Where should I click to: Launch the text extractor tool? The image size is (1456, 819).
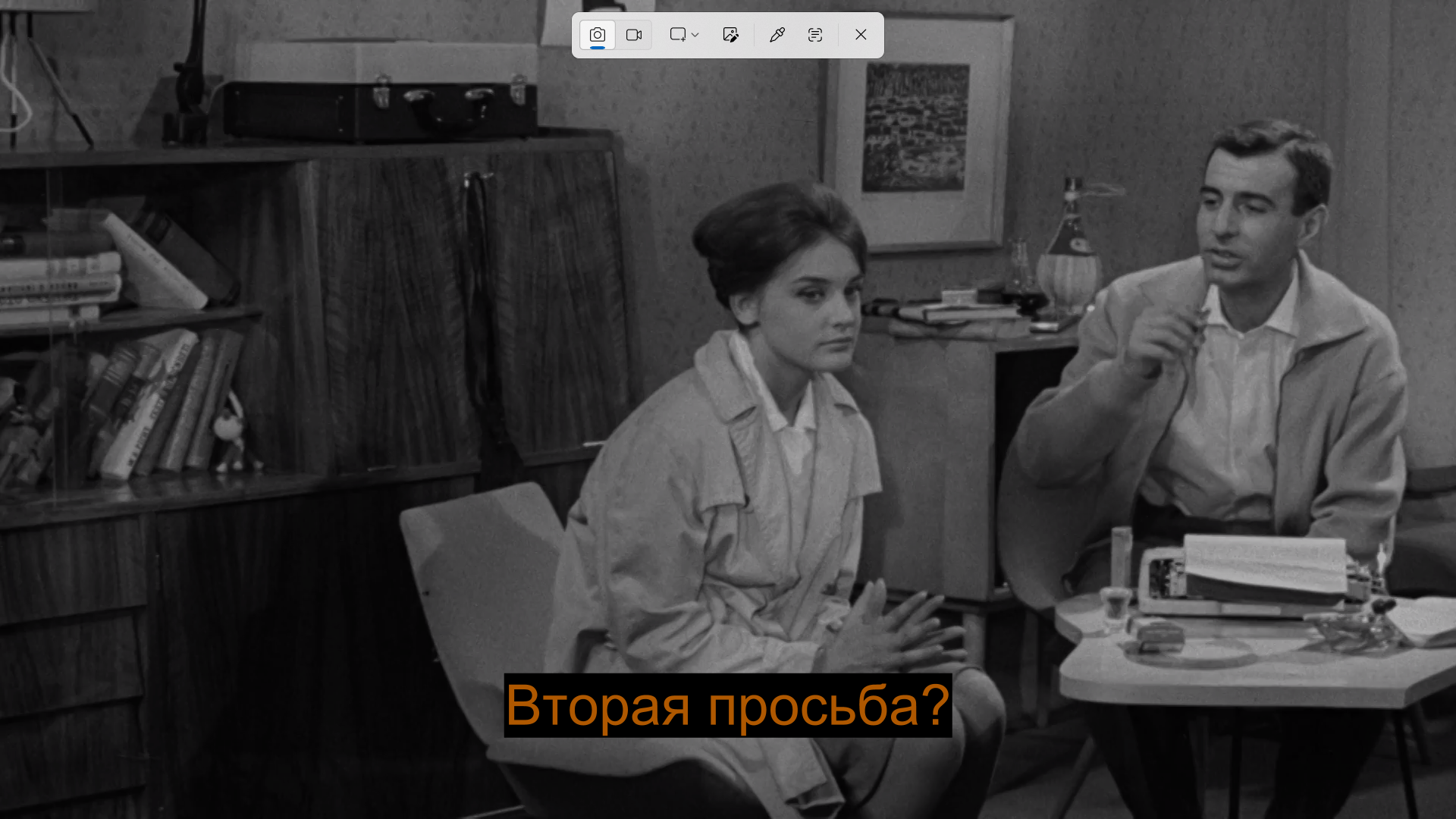[815, 35]
